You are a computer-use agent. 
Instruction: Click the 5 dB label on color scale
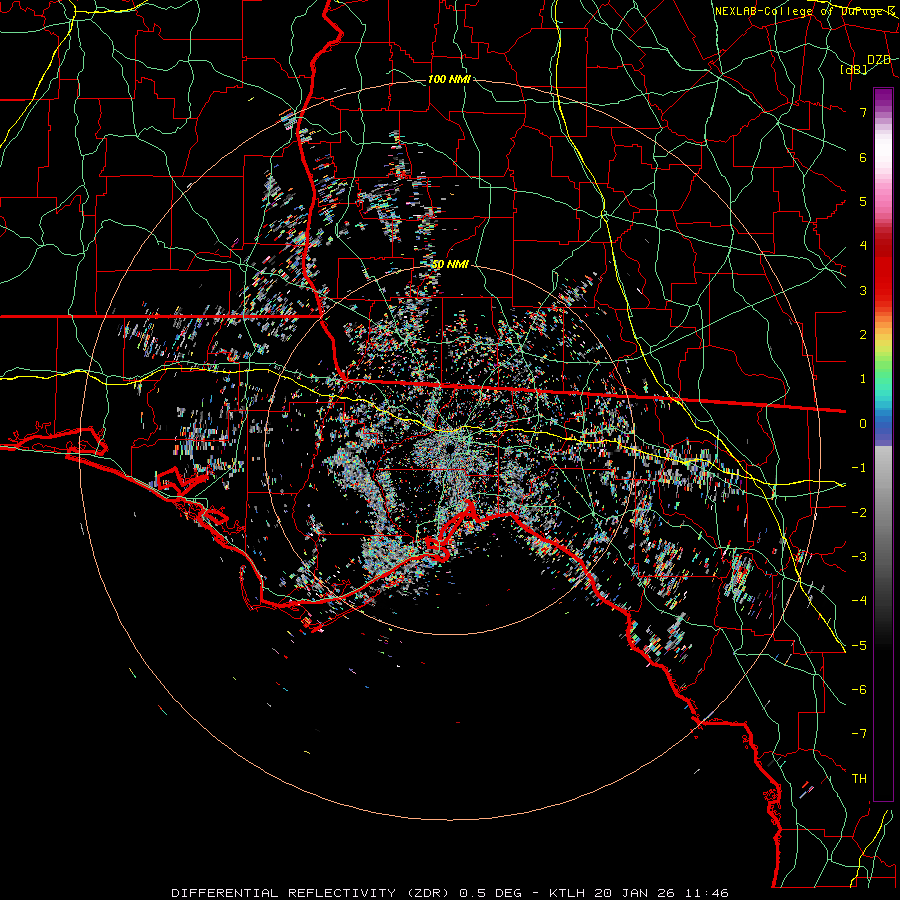pyautogui.click(x=863, y=201)
